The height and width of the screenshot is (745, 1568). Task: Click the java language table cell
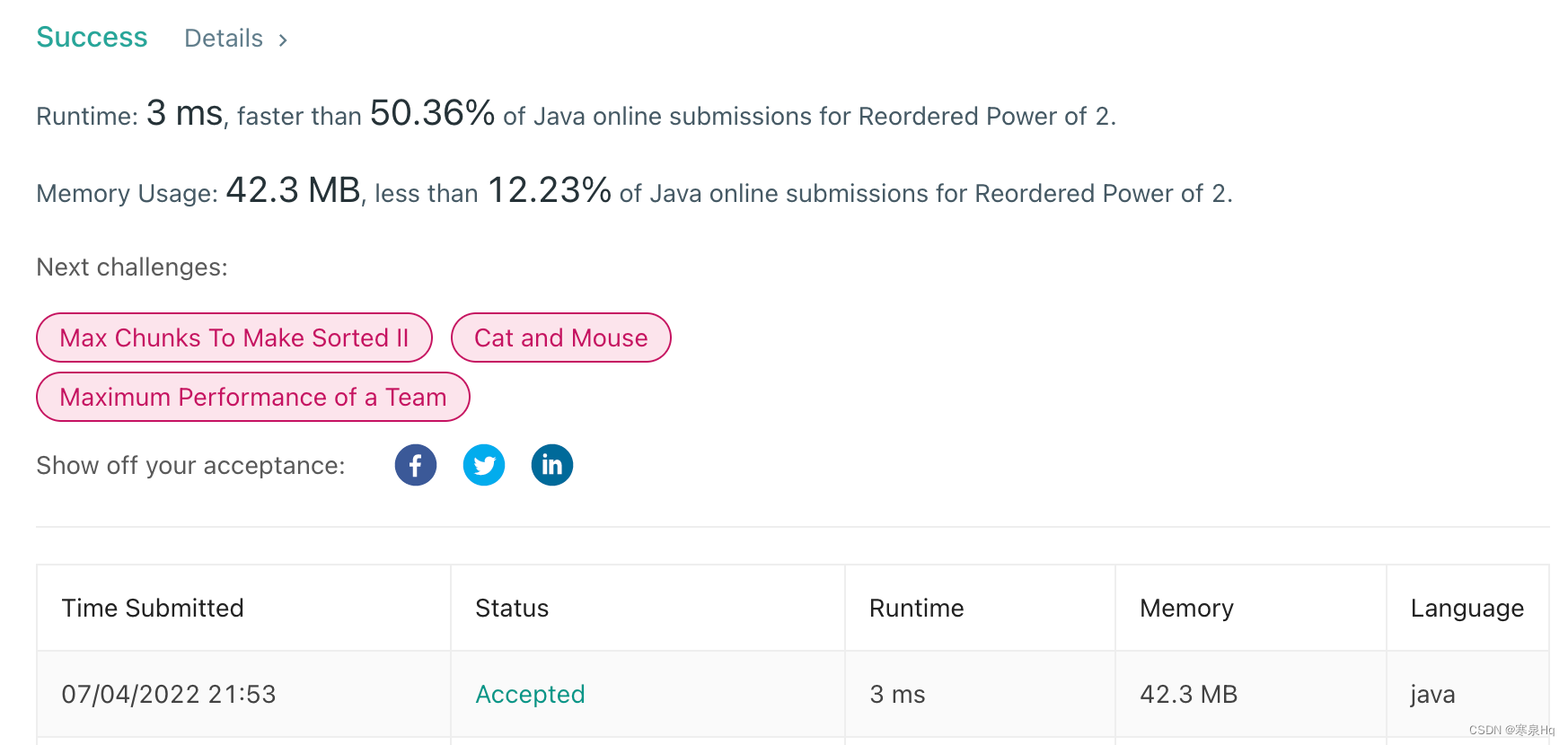pos(1432,694)
